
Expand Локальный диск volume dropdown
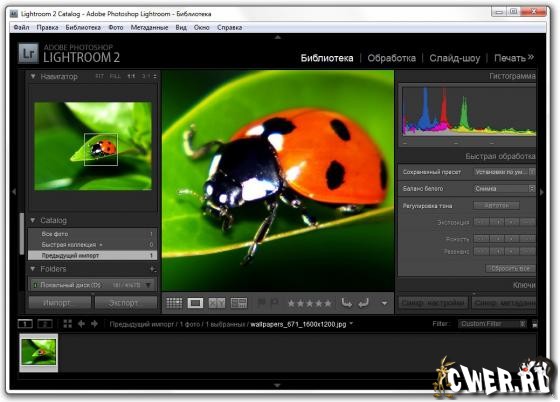tap(148, 285)
